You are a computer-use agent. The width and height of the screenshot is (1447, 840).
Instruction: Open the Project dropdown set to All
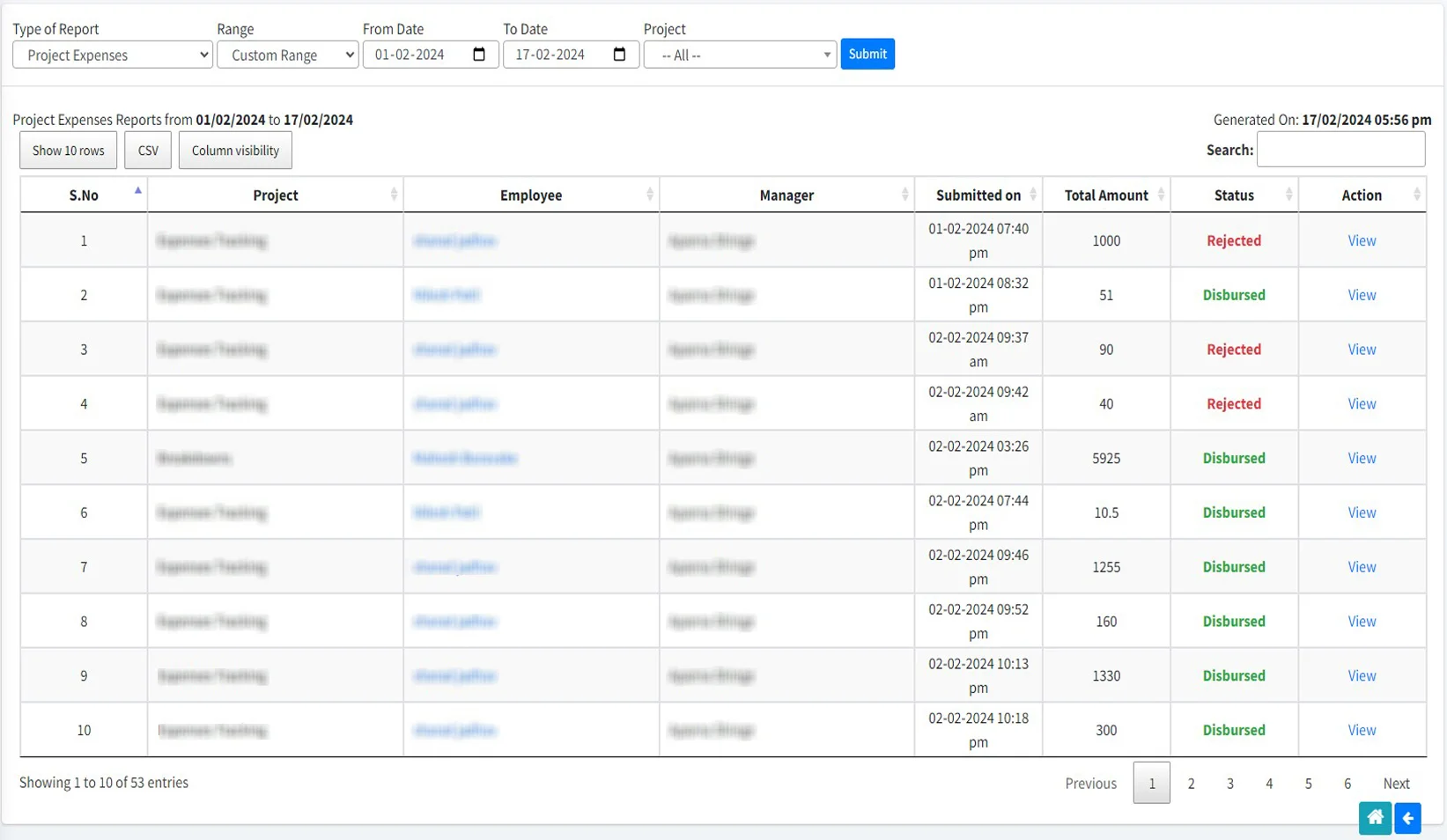click(x=739, y=55)
